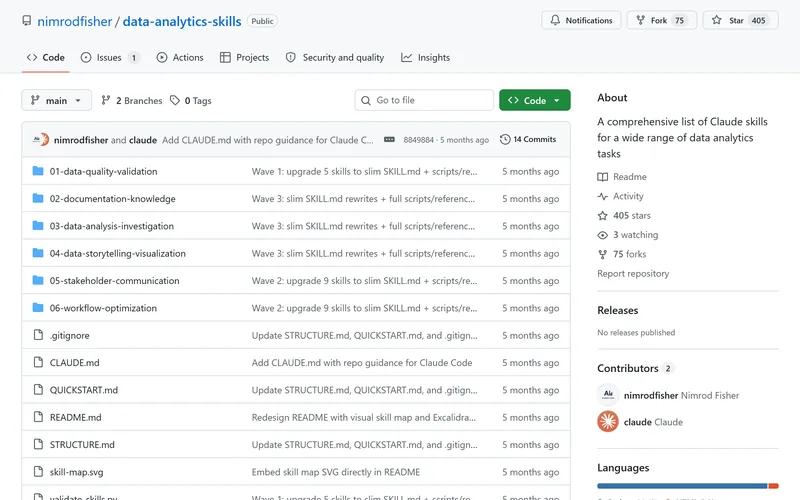Click the Go to file search field
Viewport: 800px width, 500px height.
pos(424,100)
